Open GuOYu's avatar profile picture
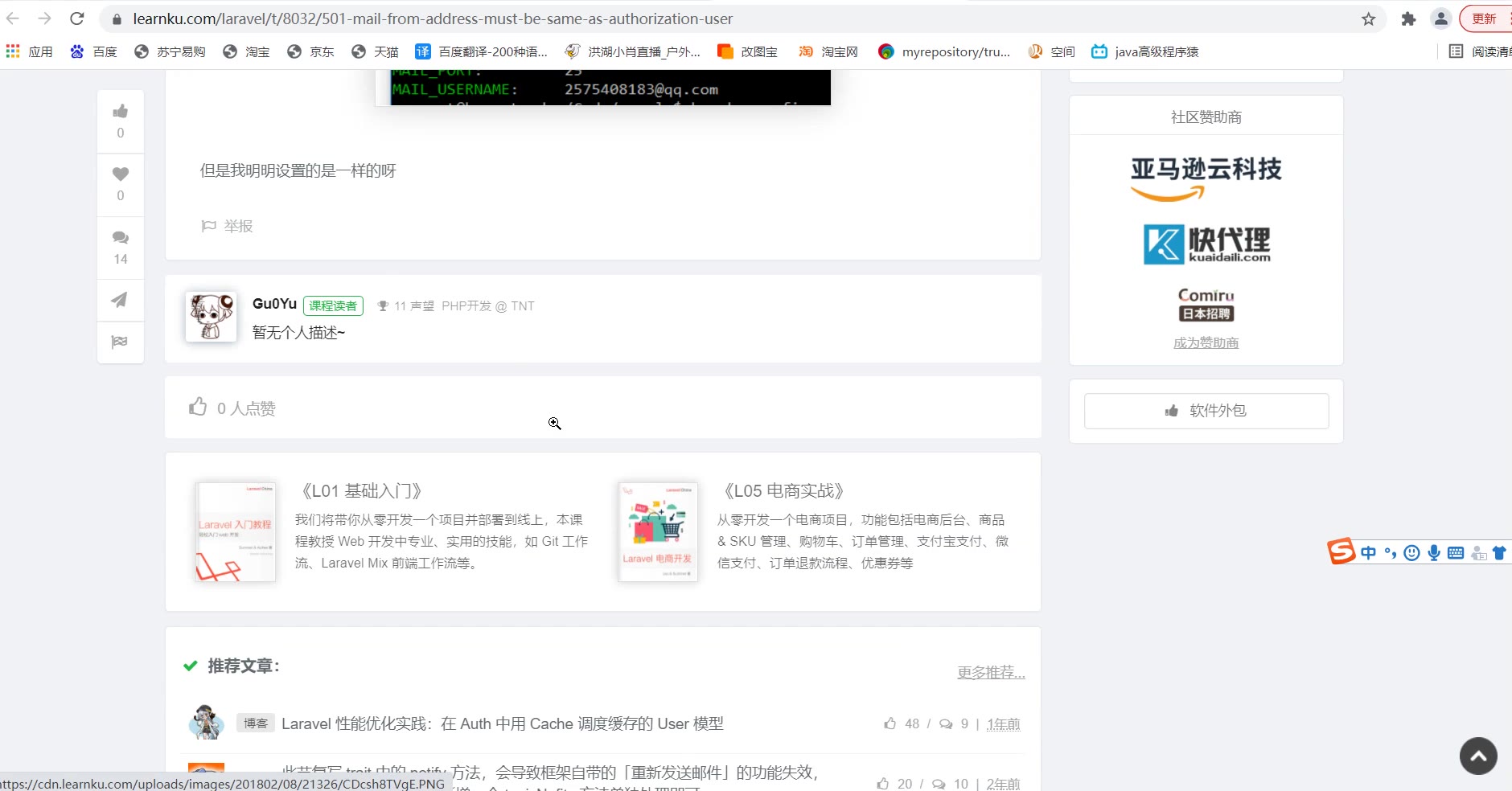 [211, 317]
